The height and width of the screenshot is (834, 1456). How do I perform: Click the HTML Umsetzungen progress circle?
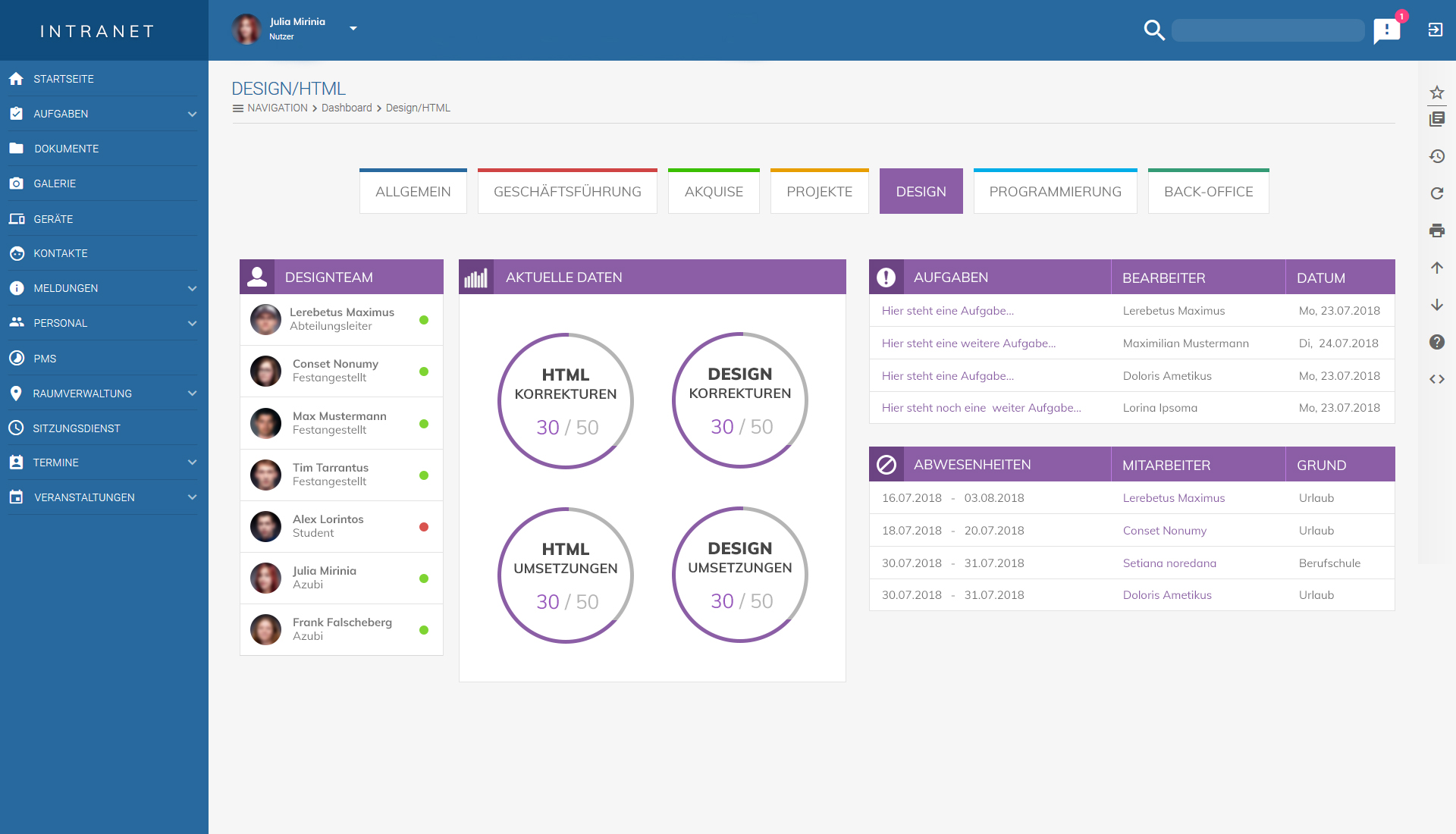click(566, 575)
